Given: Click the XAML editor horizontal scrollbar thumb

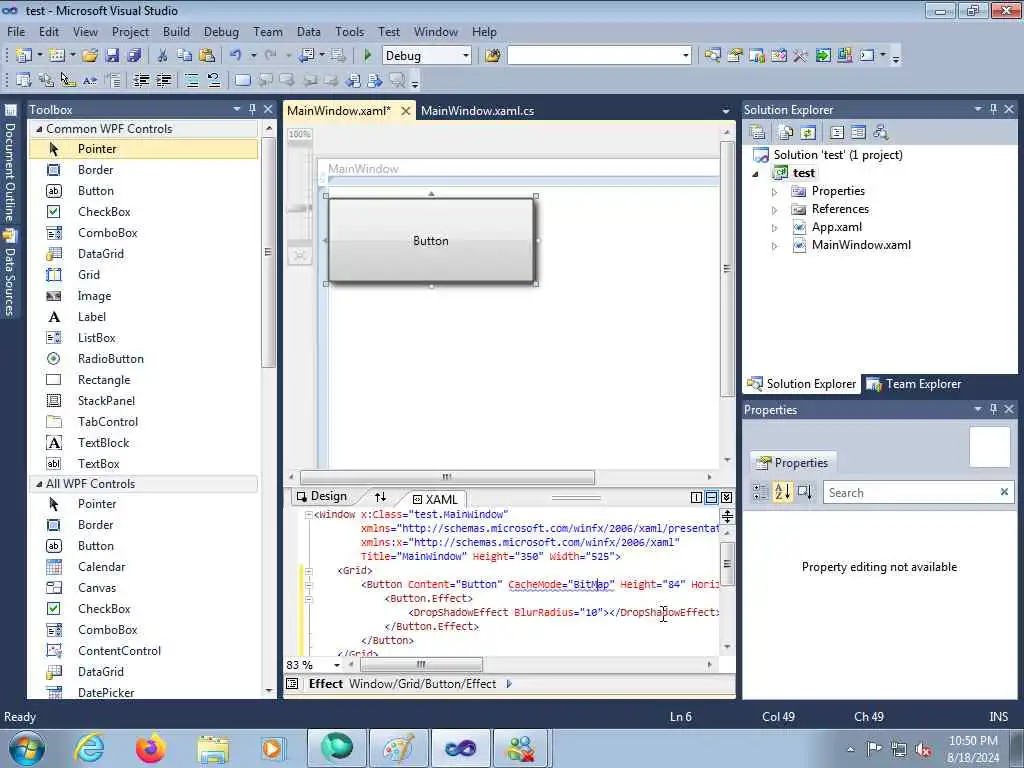Looking at the screenshot, I should [421, 665].
